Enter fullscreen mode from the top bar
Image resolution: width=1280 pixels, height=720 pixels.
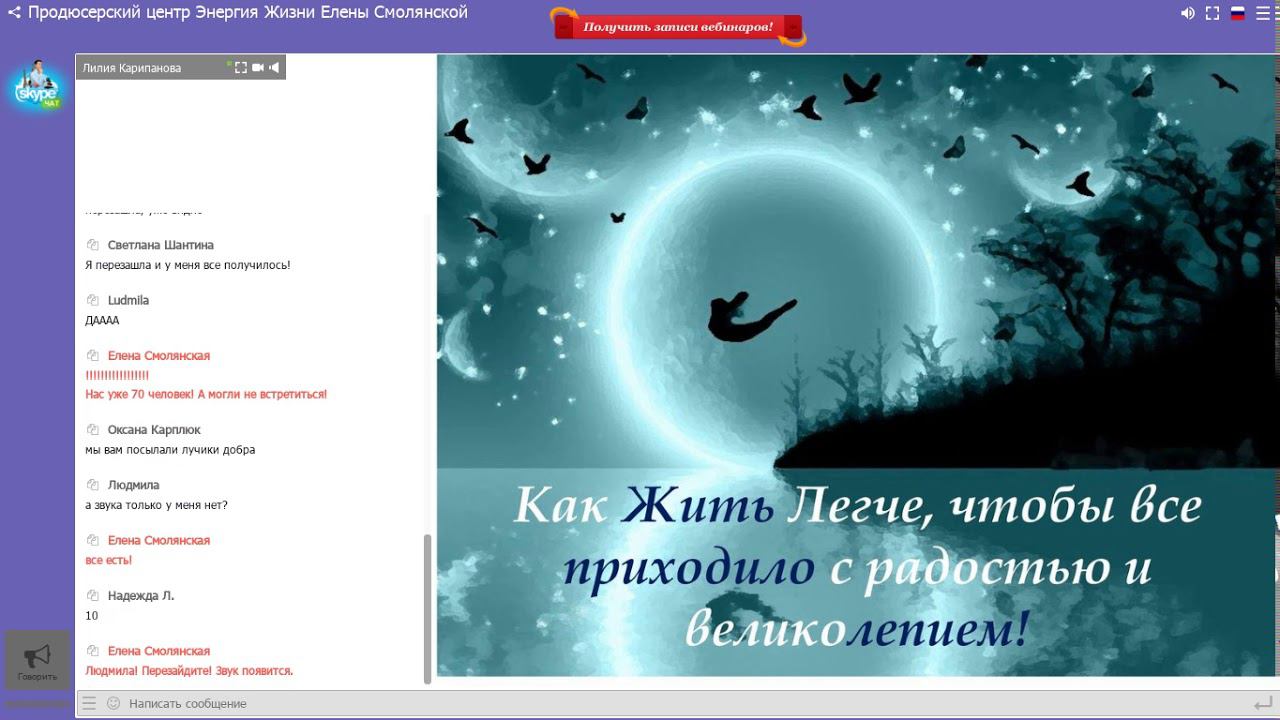(x=1212, y=13)
